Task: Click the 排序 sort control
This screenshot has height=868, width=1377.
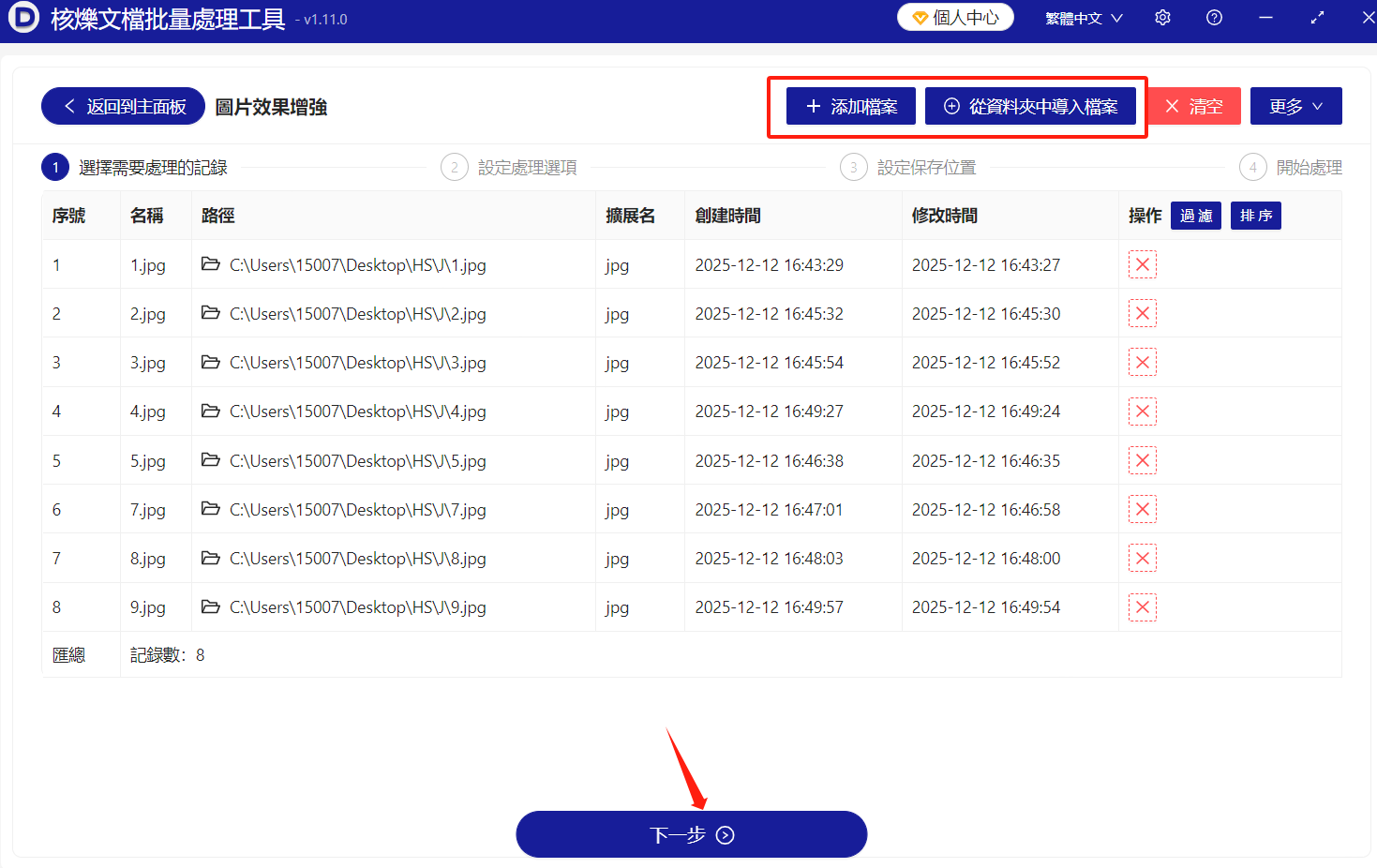Action: coord(1255,216)
